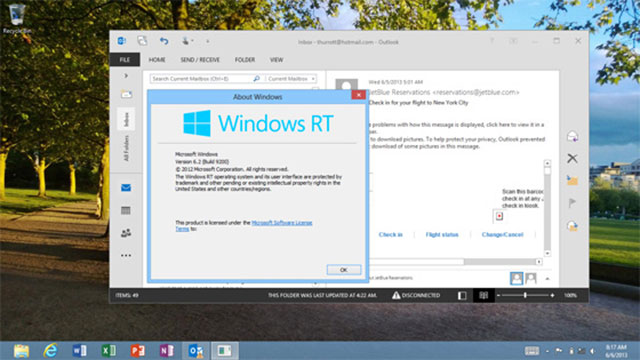Switch to Calendar view icon
This screenshot has width=640, height=360.
[126, 211]
